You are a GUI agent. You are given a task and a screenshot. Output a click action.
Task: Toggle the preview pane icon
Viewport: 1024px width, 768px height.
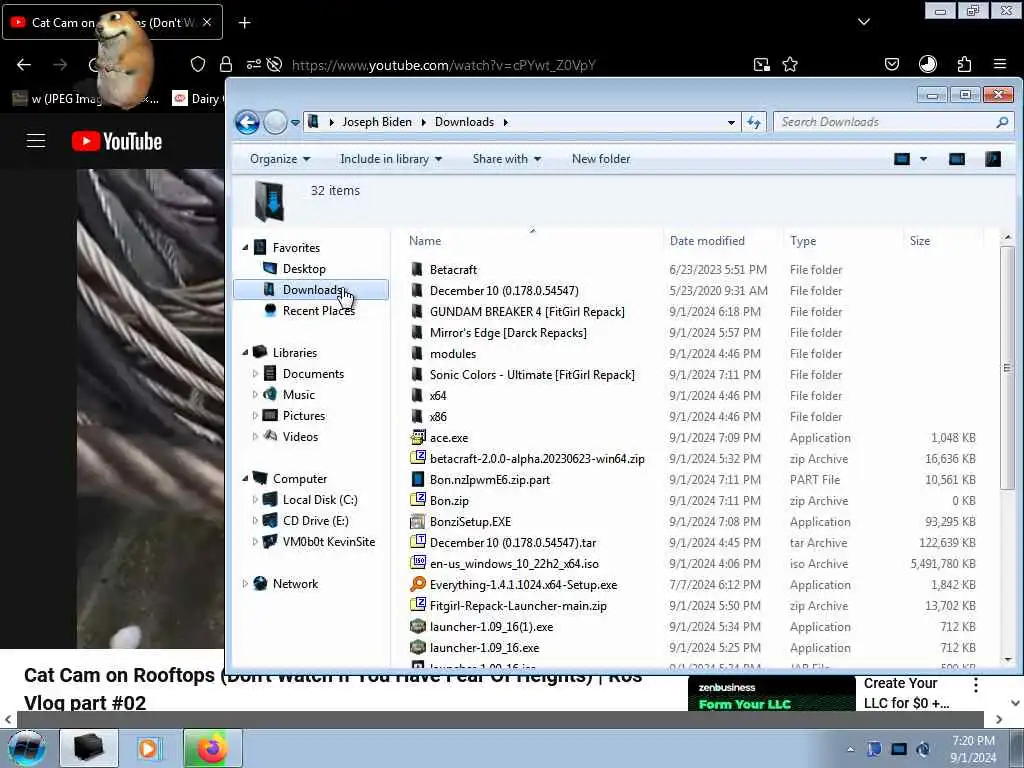[x=957, y=159]
